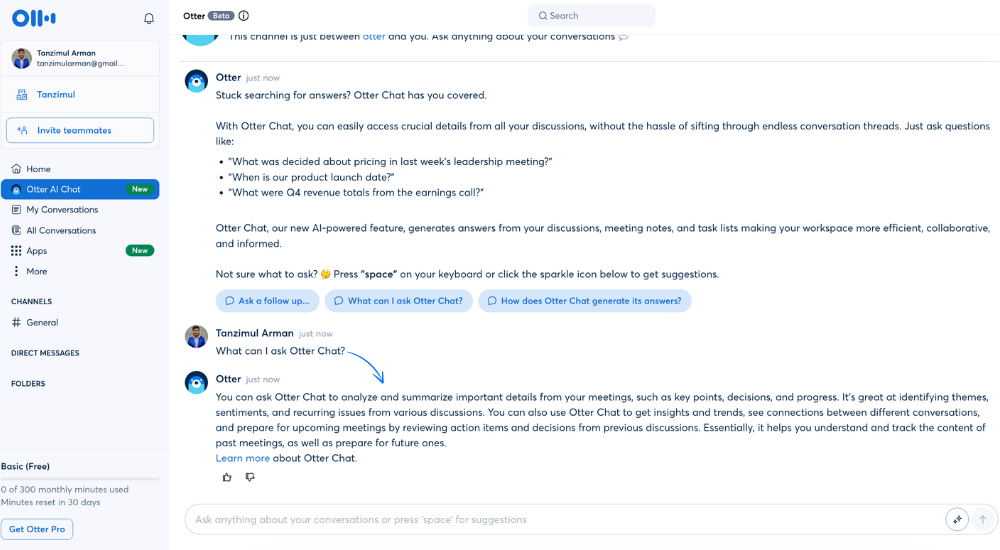Click the sparkle suggestions icon

click(x=957, y=519)
